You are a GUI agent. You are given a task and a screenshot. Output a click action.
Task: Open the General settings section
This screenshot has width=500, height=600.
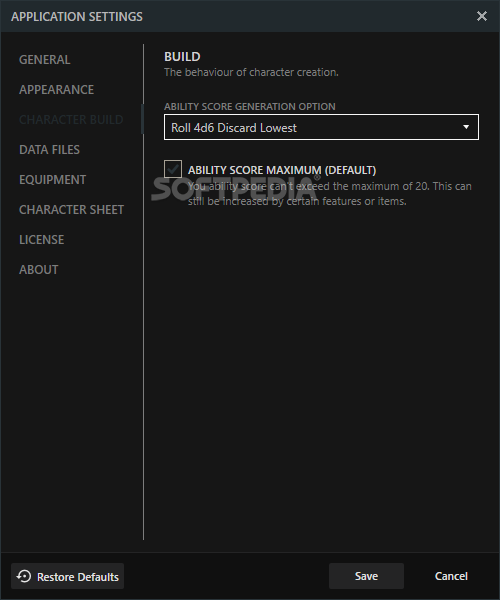[44, 60]
